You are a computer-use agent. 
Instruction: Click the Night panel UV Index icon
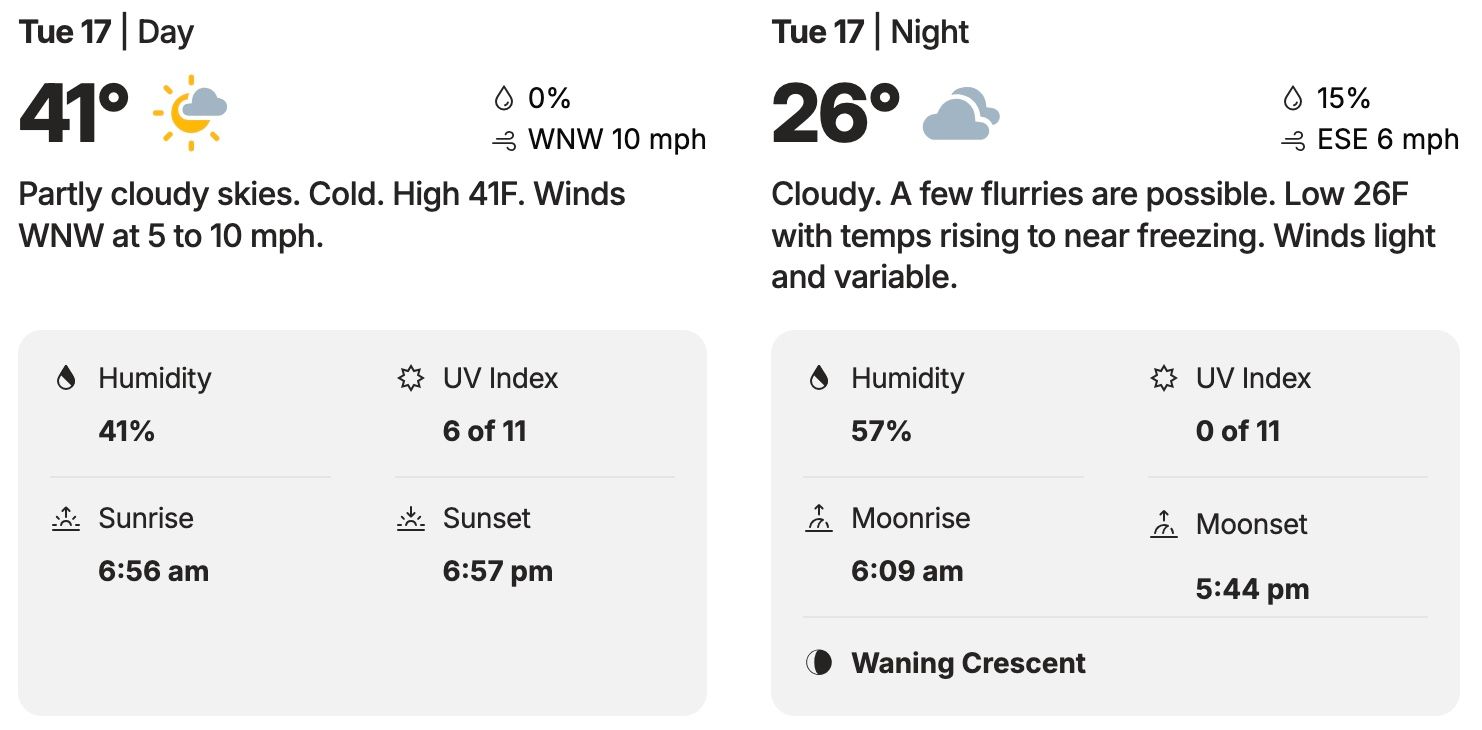pos(1164,378)
